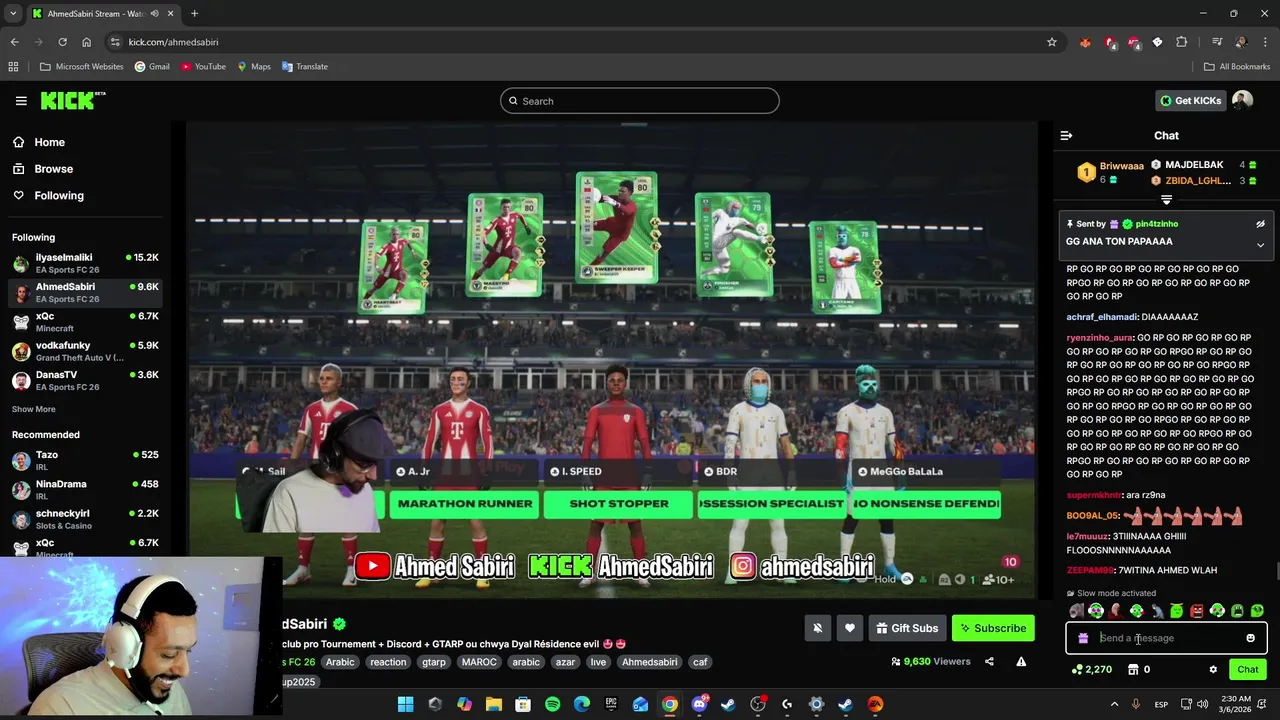
Task: Open the chat shop icon
Action: coord(1133,670)
